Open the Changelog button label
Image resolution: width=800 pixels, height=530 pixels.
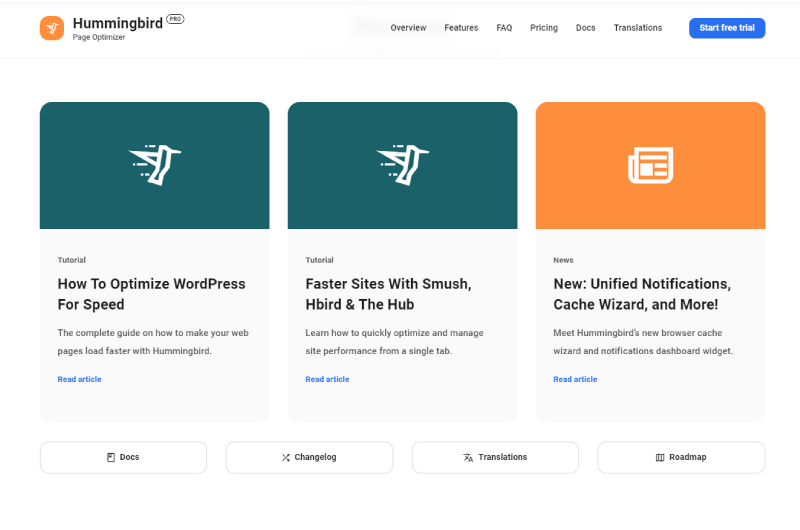pyautogui.click(x=315, y=457)
